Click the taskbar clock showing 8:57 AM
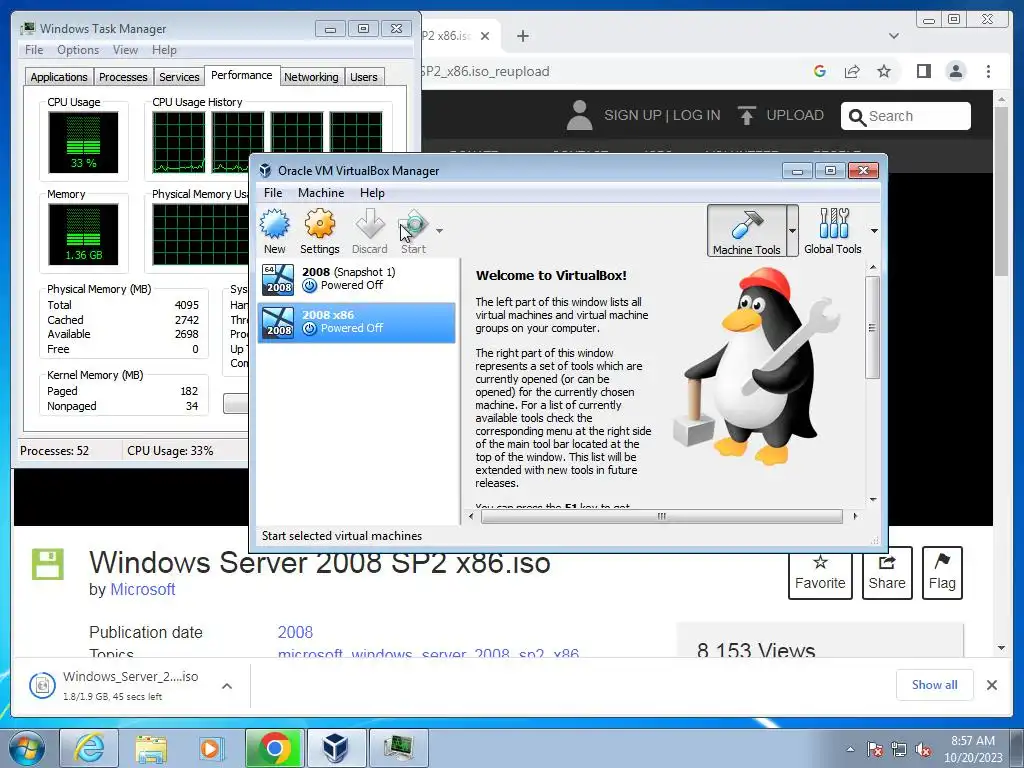Viewport: 1024px width, 768px height. [973, 749]
